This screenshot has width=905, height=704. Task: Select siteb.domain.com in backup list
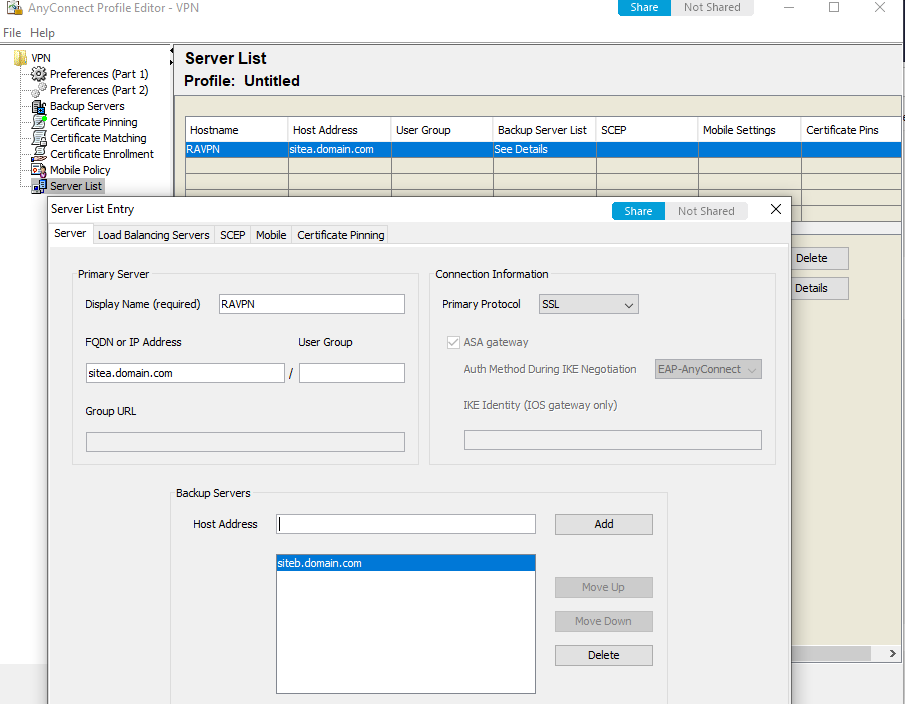pos(406,563)
